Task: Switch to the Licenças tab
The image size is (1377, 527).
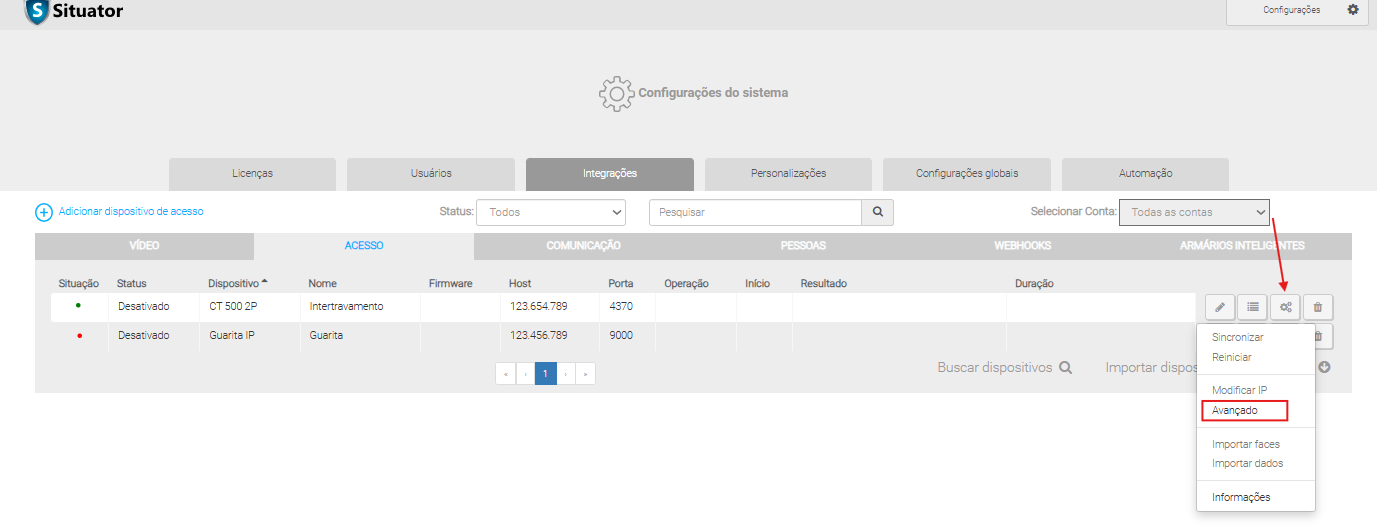Action: coord(252,174)
